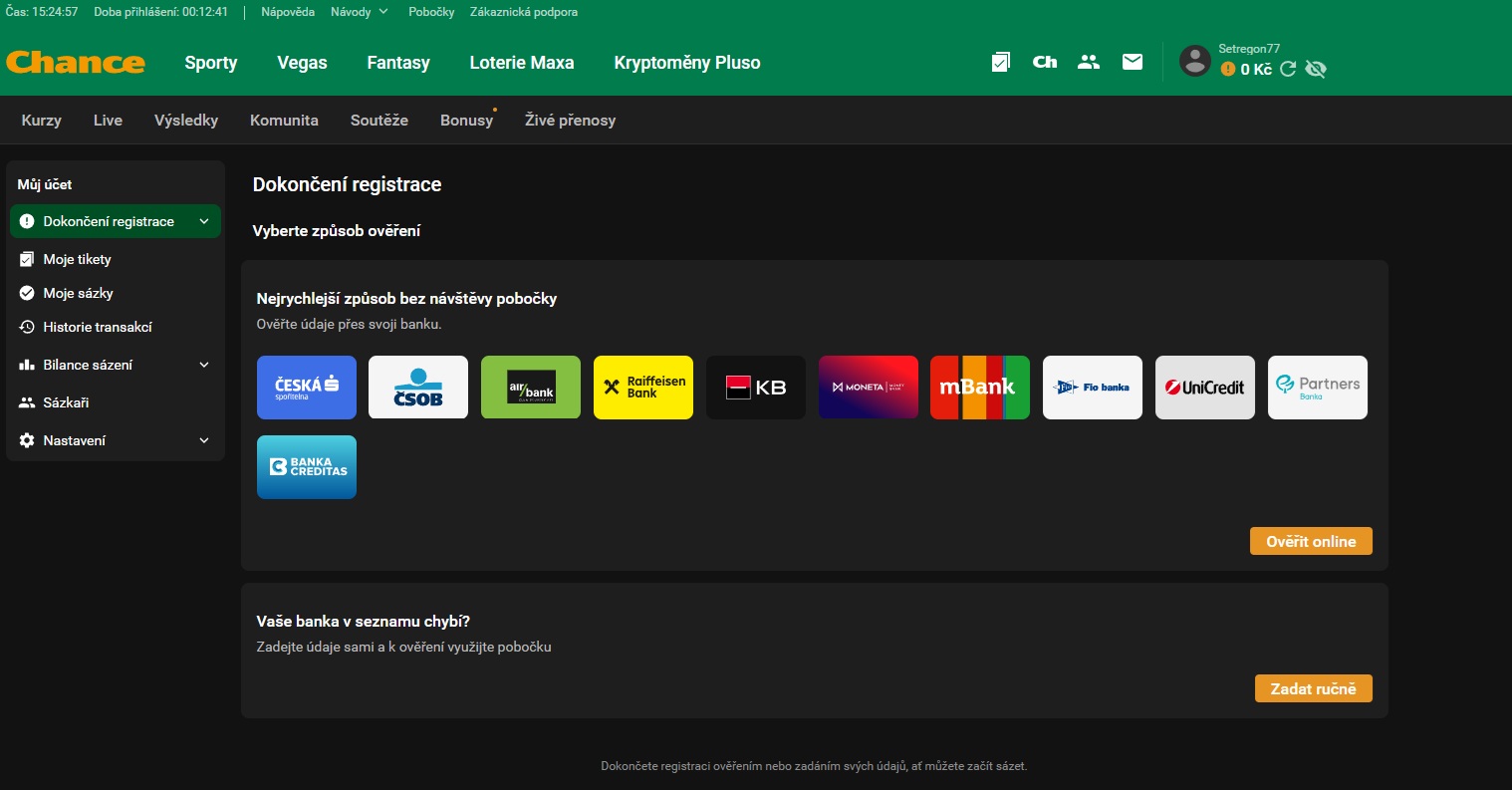The image size is (1512, 790).
Task: Toggle balance visibility eye icon
Action: click(x=1316, y=69)
